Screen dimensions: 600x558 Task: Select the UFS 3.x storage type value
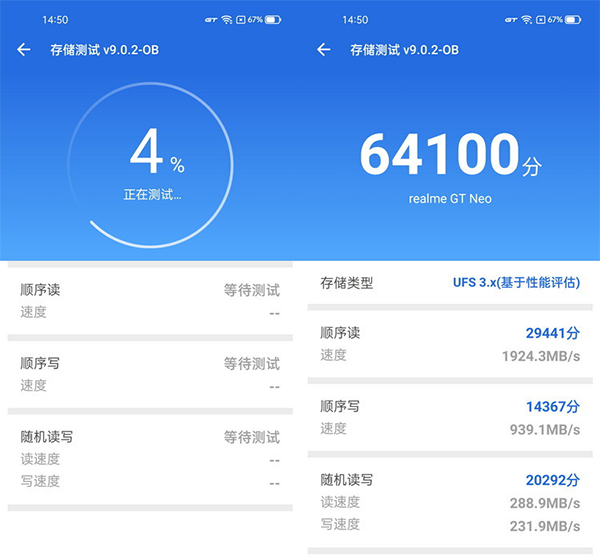pyautogui.click(x=516, y=283)
